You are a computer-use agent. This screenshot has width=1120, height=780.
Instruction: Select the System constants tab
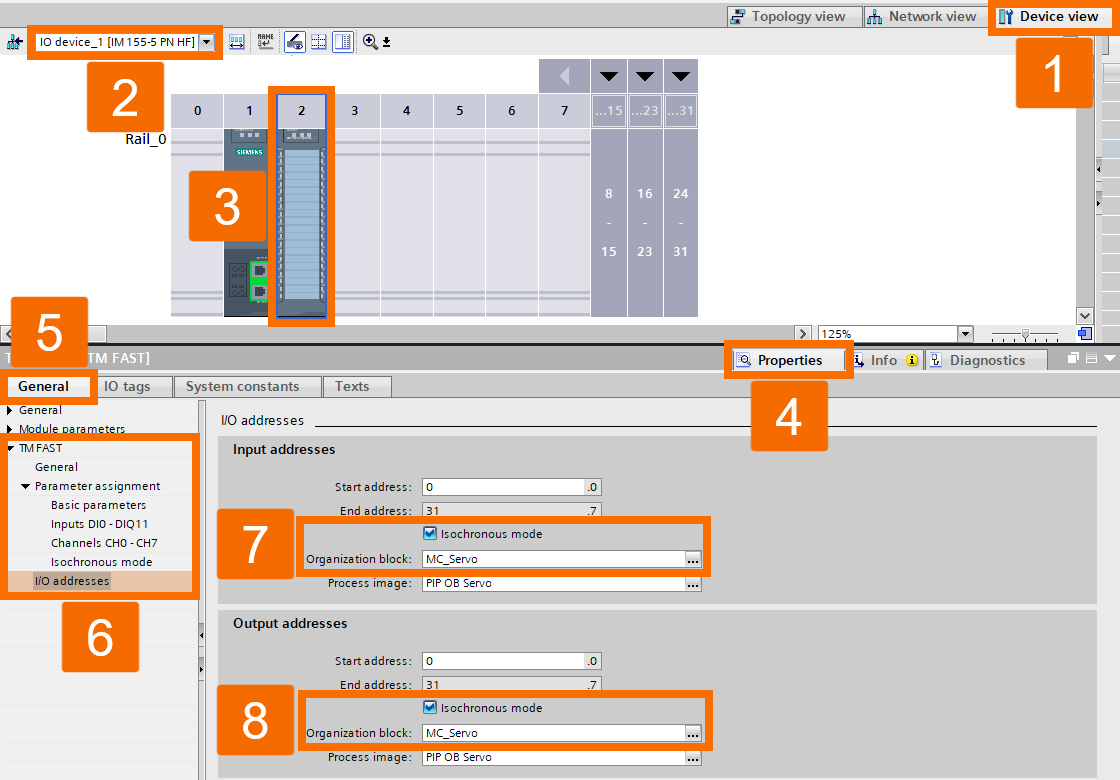(x=243, y=386)
